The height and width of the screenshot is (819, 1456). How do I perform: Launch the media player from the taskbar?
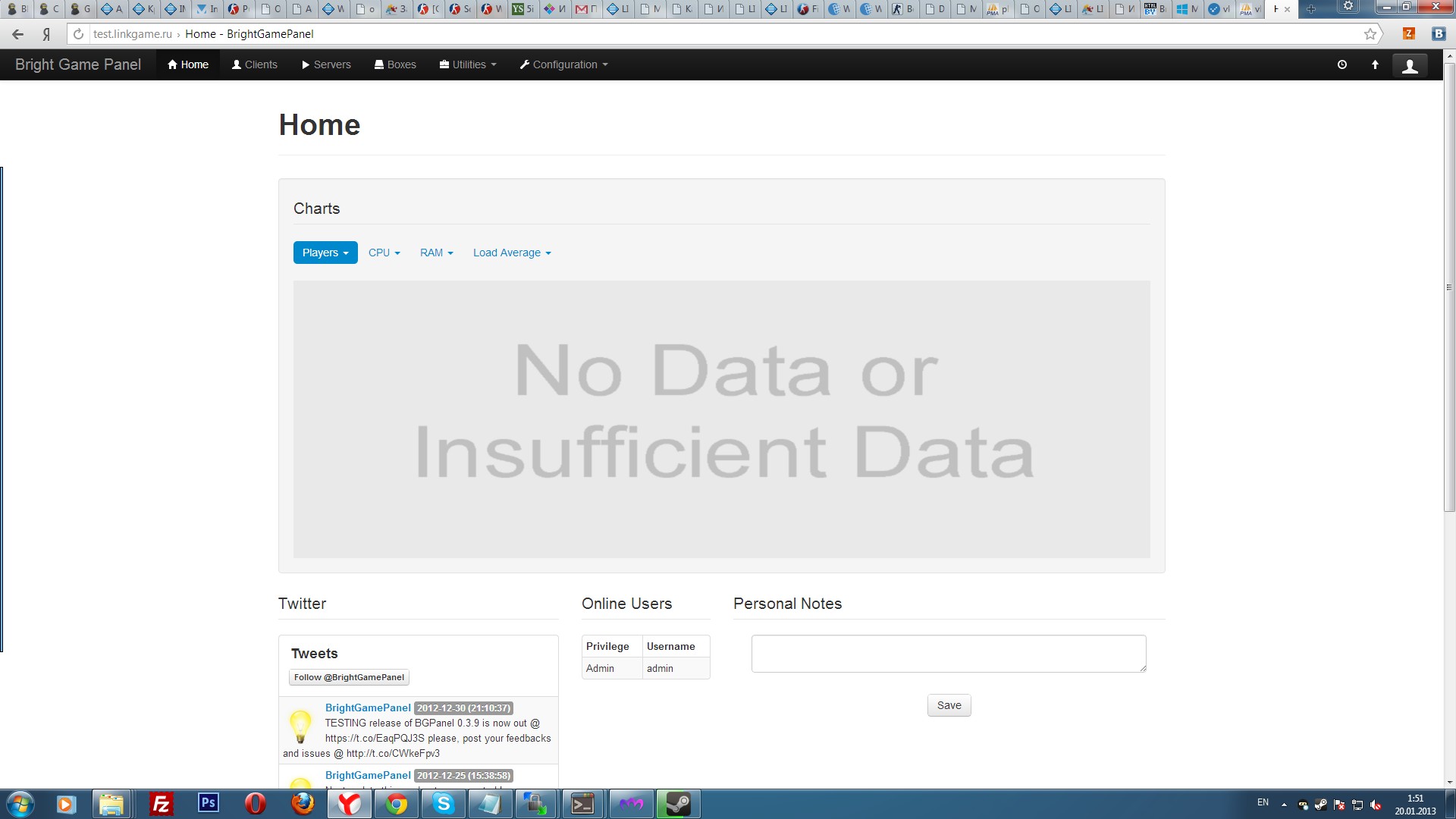[x=65, y=804]
